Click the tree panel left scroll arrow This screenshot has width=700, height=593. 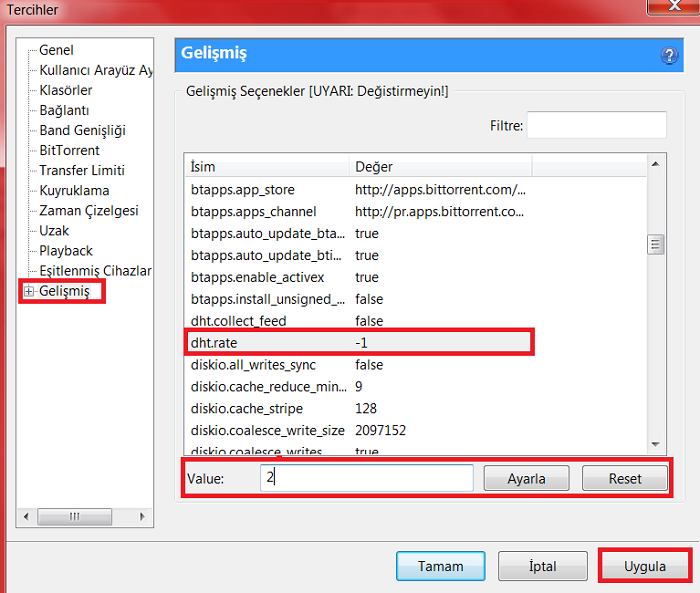coord(26,517)
